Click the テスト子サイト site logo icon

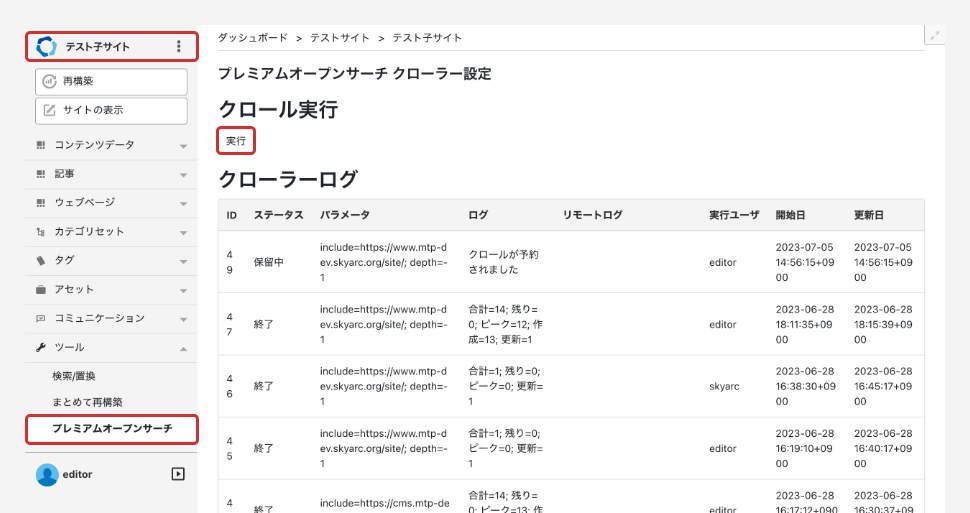coord(46,46)
